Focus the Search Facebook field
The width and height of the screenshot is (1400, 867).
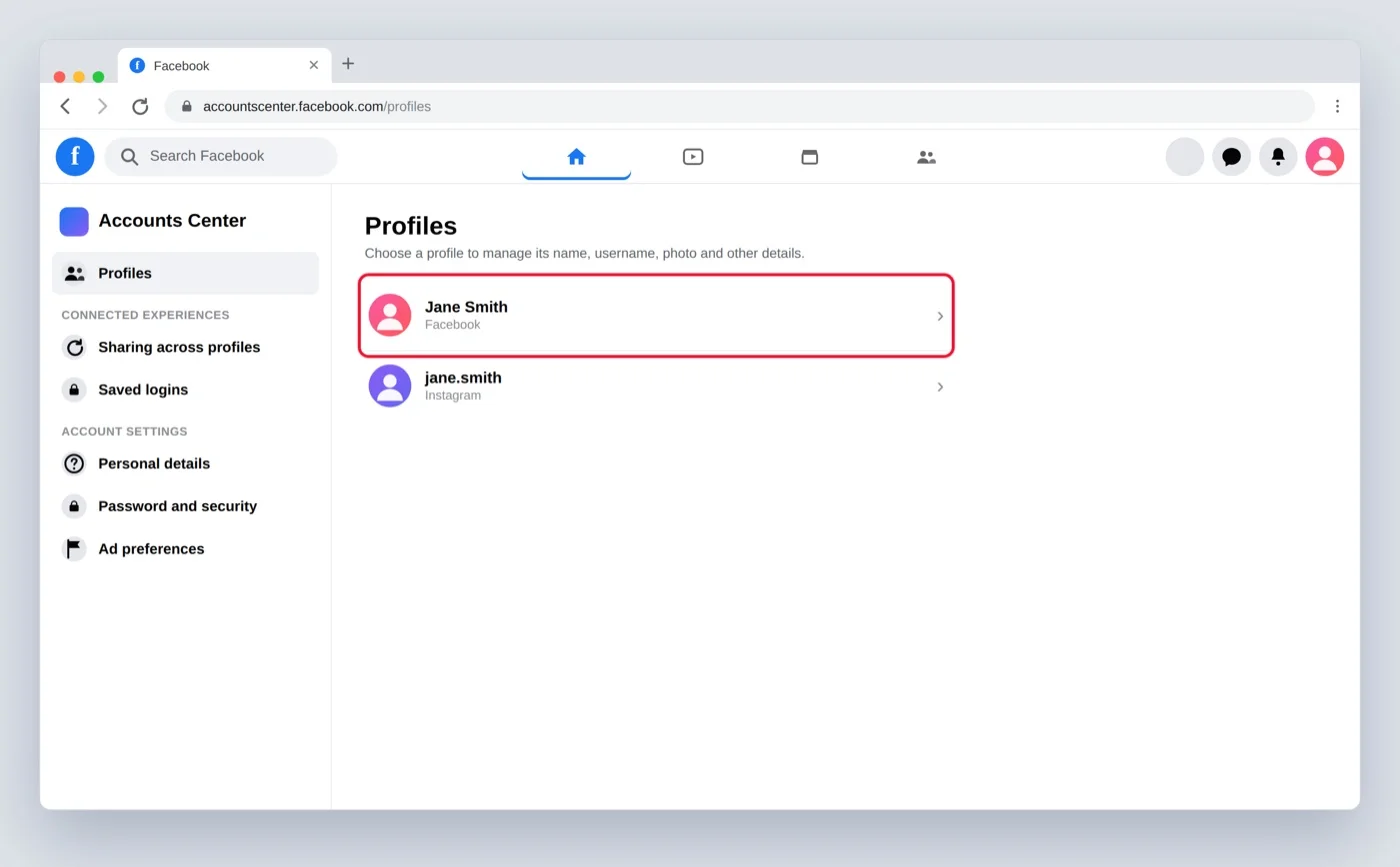click(221, 156)
